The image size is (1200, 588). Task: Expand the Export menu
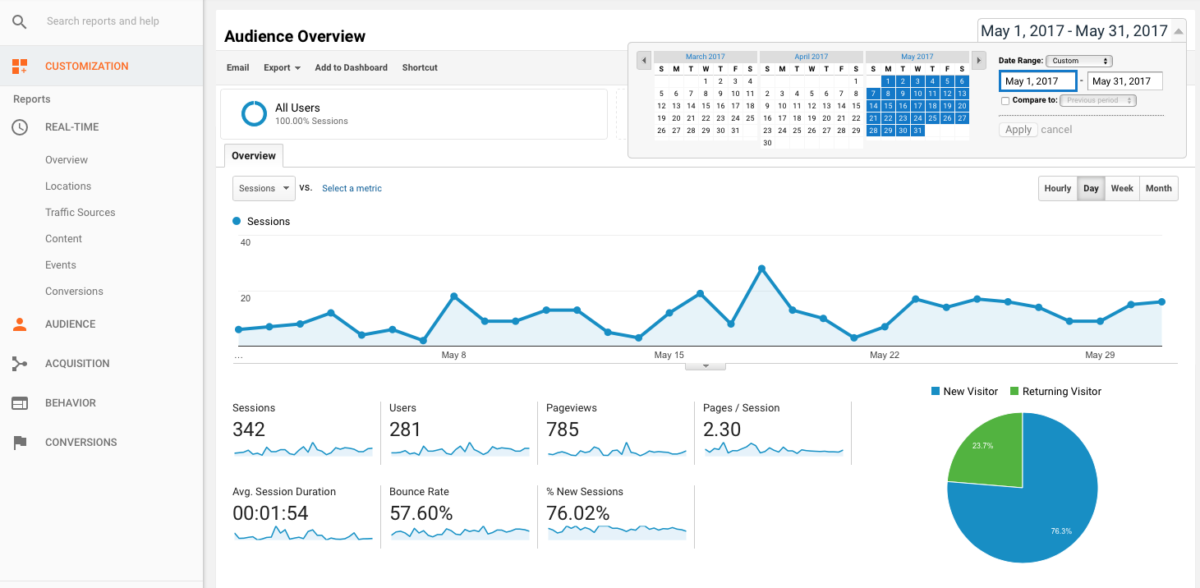point(280,67)
